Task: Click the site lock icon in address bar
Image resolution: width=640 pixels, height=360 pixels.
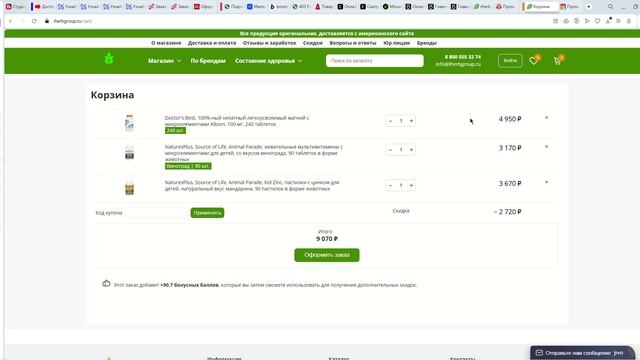Action: (x=47, y=21)
